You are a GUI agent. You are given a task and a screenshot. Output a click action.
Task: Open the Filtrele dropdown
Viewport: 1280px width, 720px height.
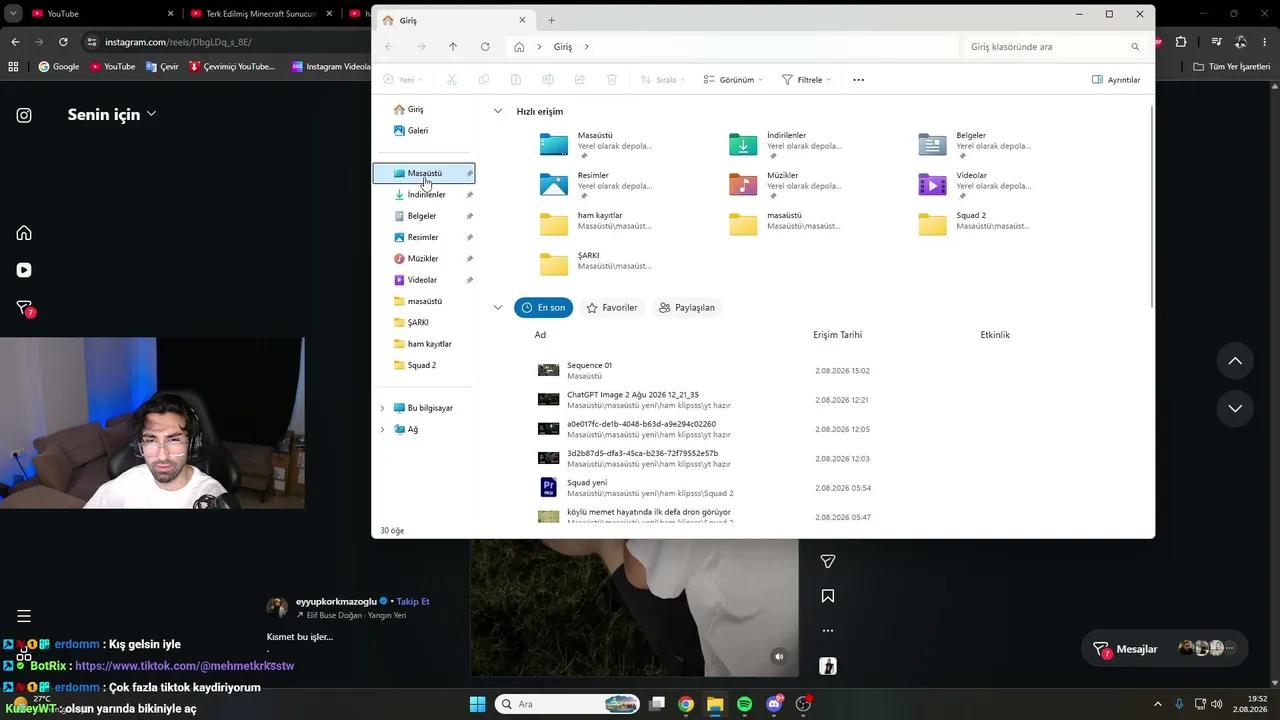pyautogui.click(x=806, y=80)
